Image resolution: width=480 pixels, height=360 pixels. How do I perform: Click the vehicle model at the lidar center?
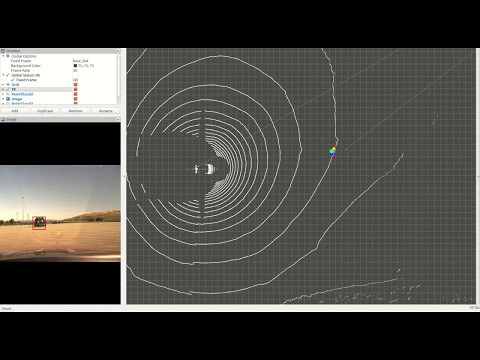(205, 169)
